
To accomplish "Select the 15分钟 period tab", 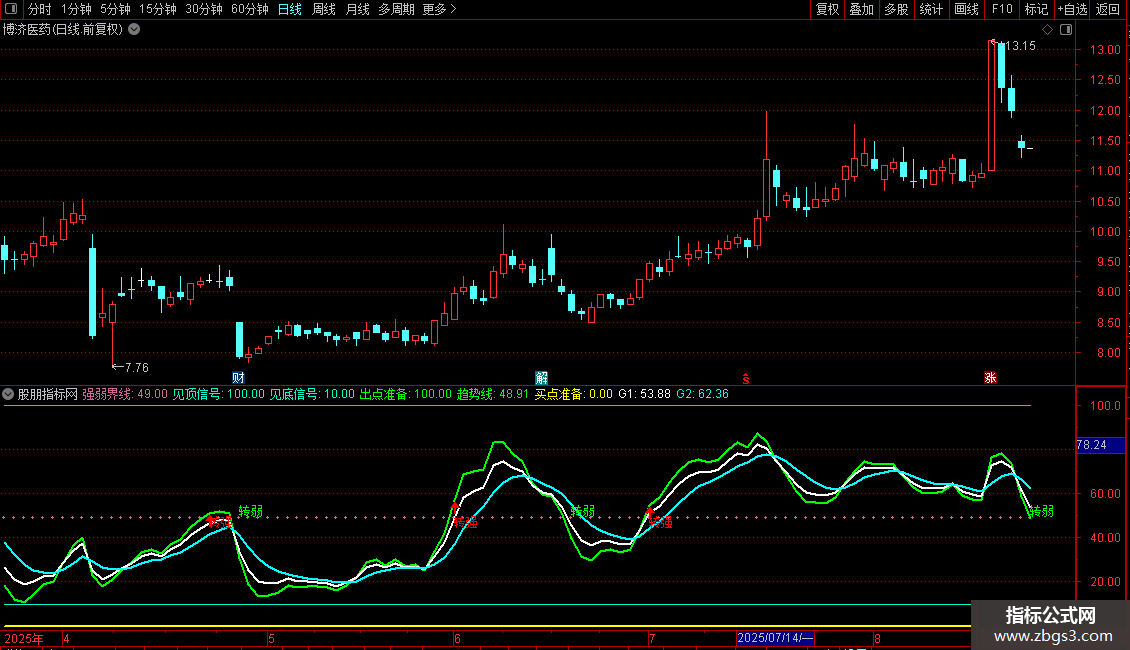I will (158, 9).
